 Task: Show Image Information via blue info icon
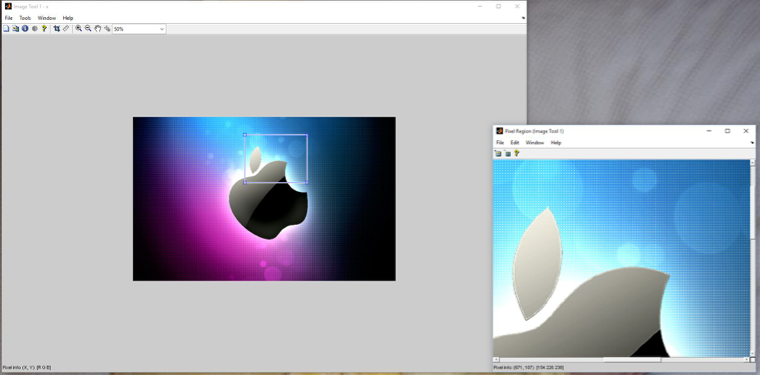point(25,29)
